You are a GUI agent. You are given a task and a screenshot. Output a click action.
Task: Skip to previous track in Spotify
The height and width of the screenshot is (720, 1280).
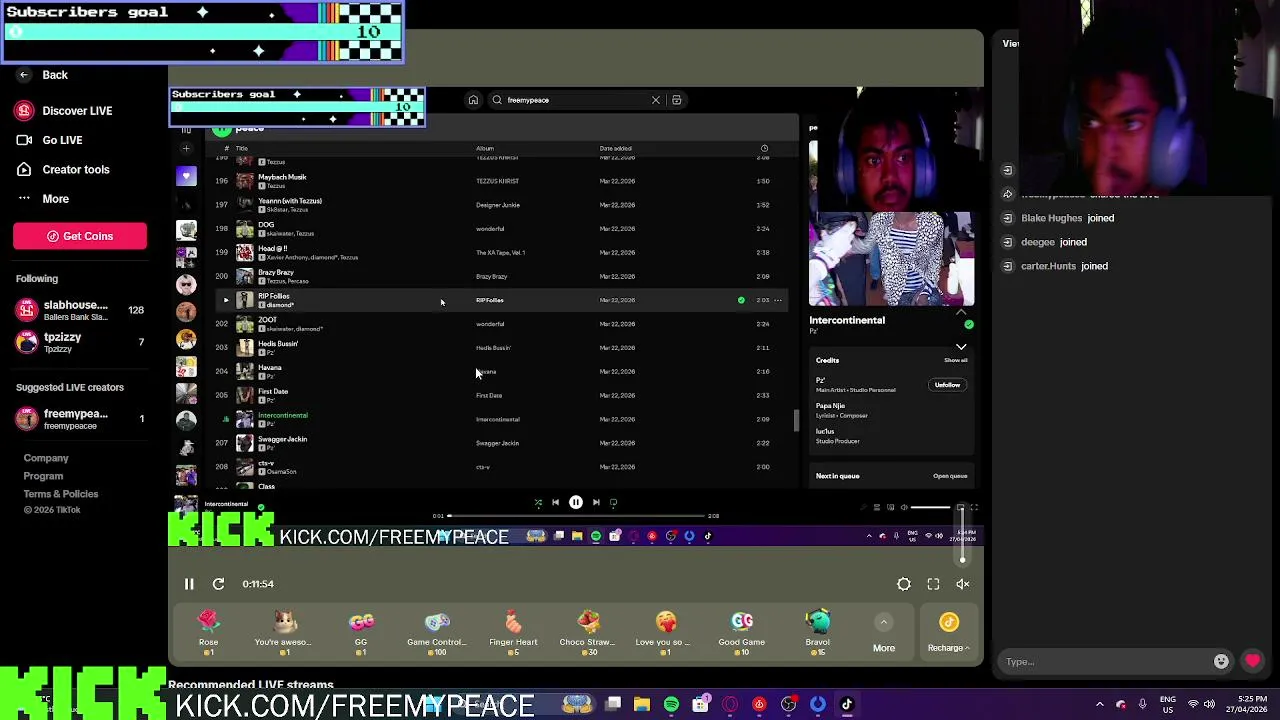pyautogui.click(x=556, y=503)
